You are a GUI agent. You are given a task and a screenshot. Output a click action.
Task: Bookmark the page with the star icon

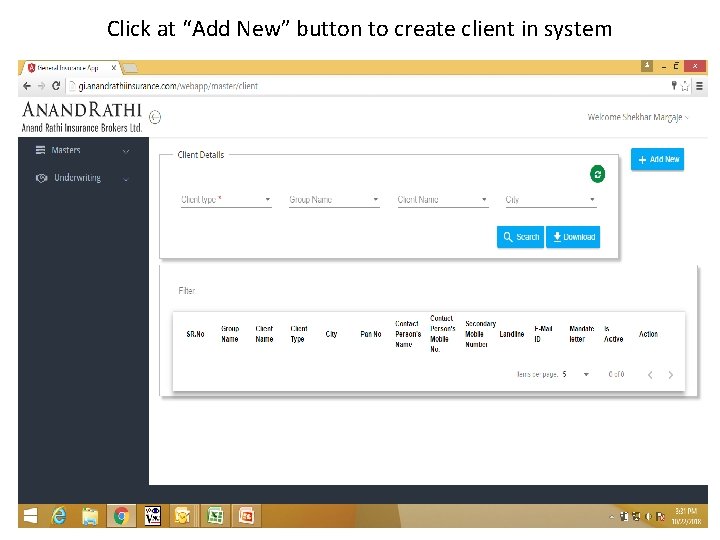click(685, 86)
